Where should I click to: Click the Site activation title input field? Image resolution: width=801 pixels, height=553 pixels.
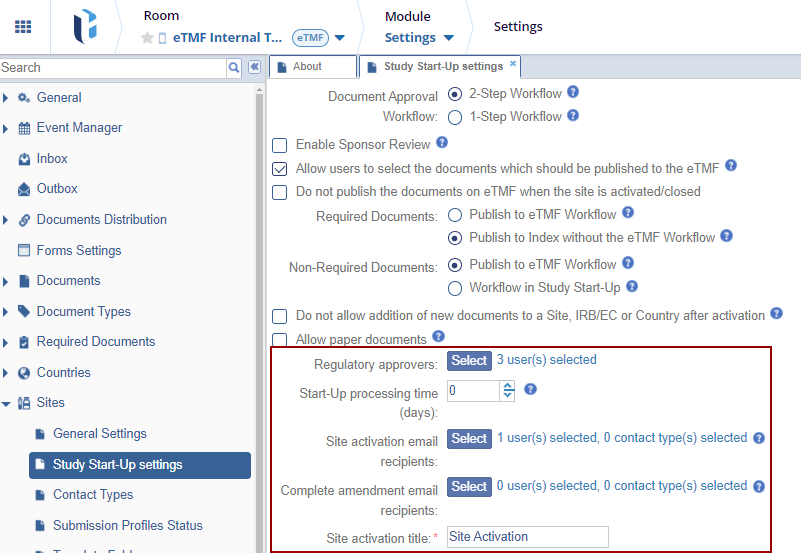click(527, 537)
